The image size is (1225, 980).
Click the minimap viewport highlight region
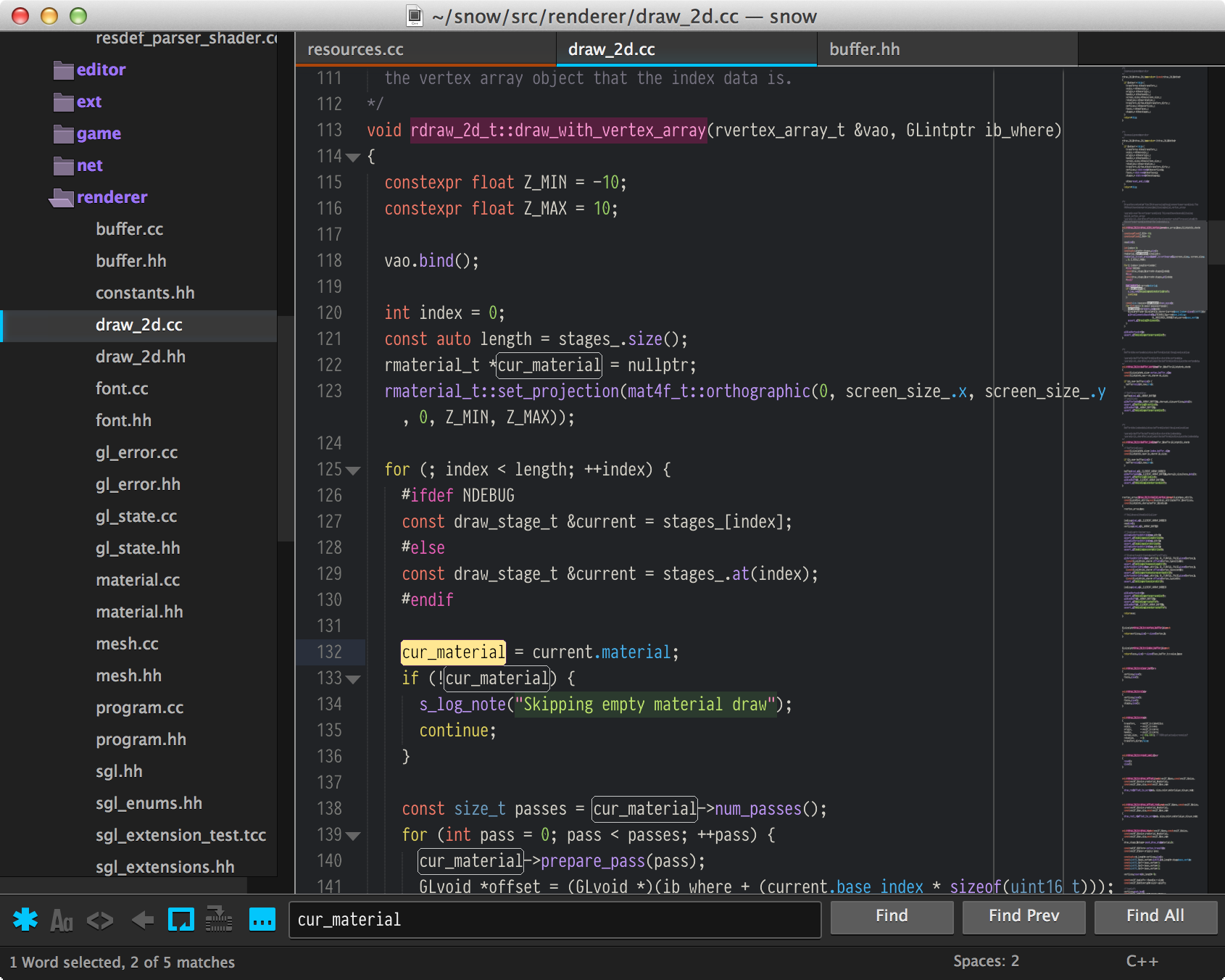1163,267
